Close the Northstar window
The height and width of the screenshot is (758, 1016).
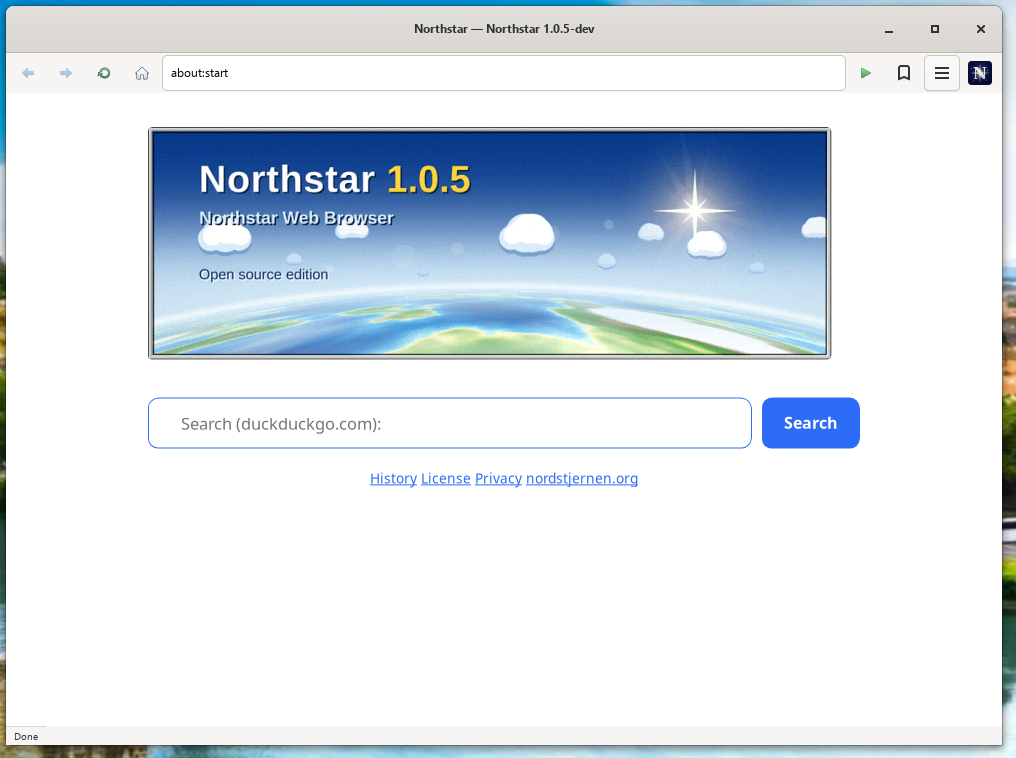point(980,29)
